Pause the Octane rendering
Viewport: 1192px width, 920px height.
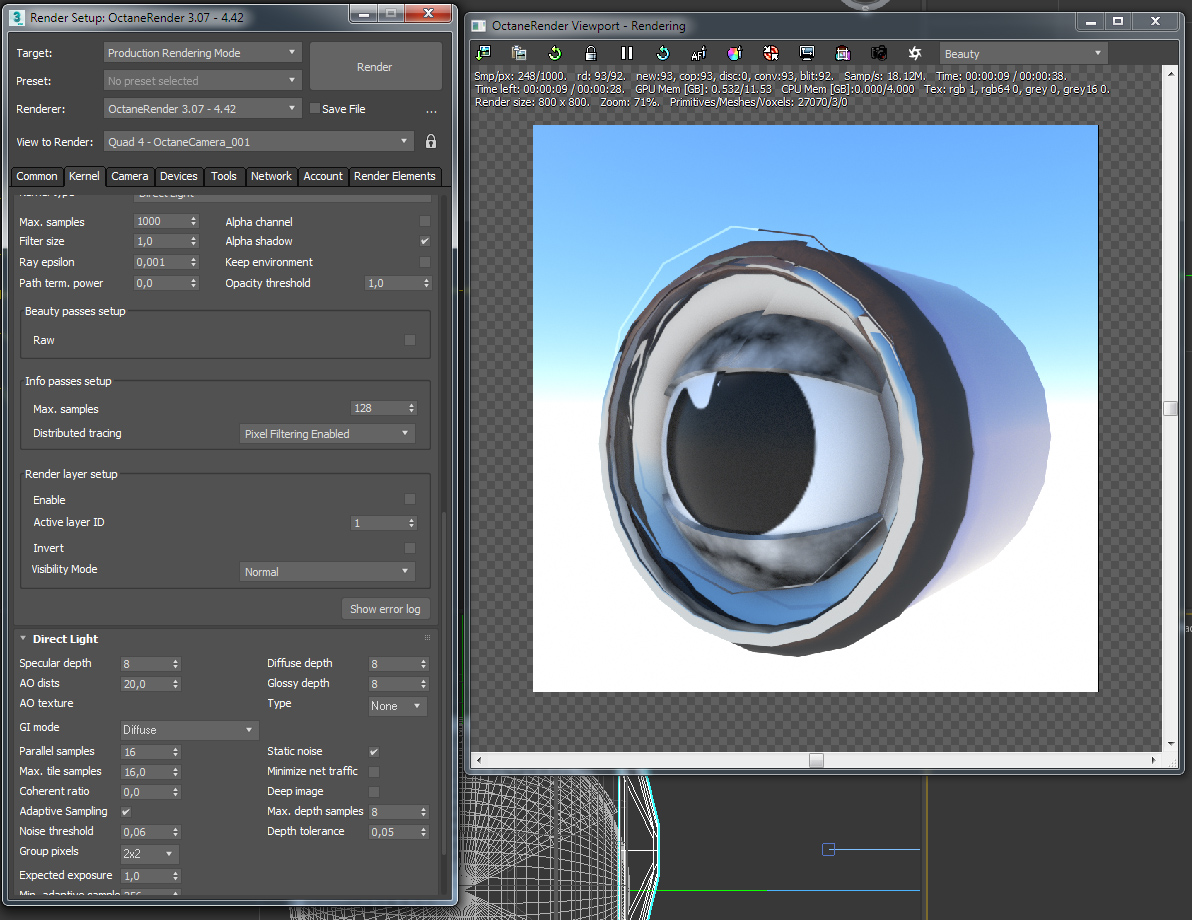626,53
